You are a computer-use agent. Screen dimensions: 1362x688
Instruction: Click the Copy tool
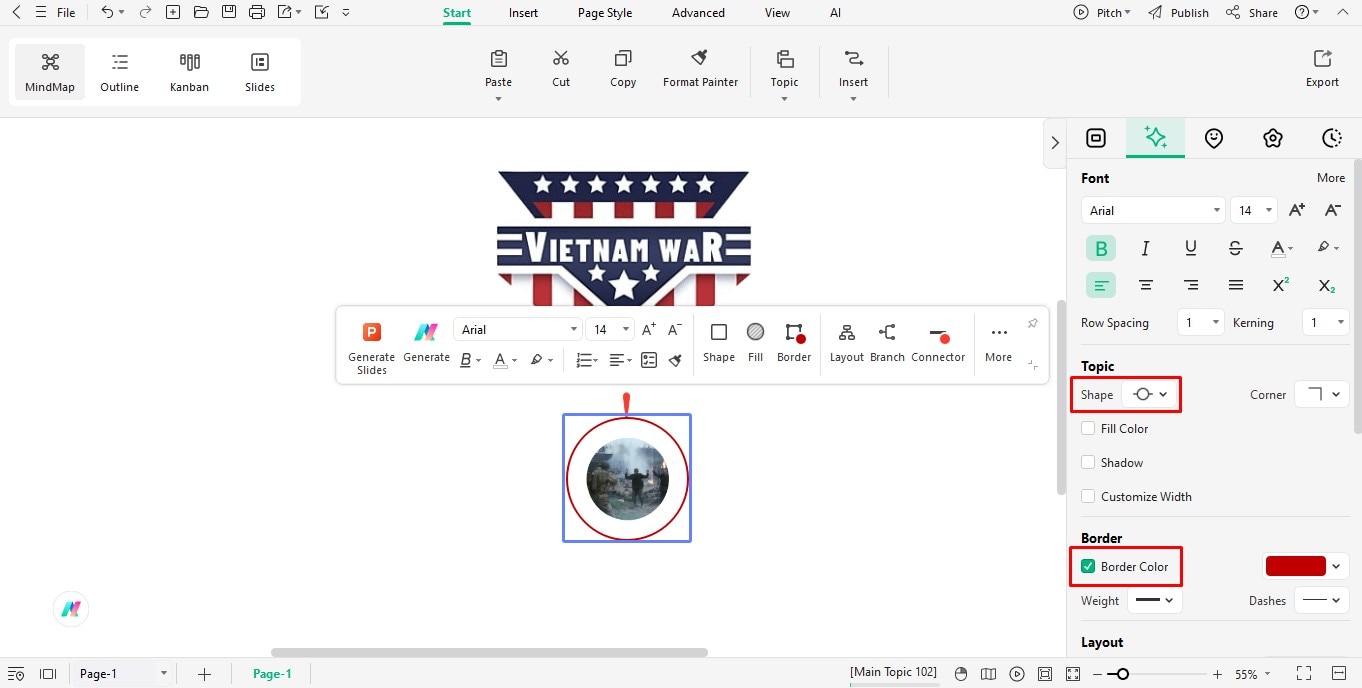(623, 69)
